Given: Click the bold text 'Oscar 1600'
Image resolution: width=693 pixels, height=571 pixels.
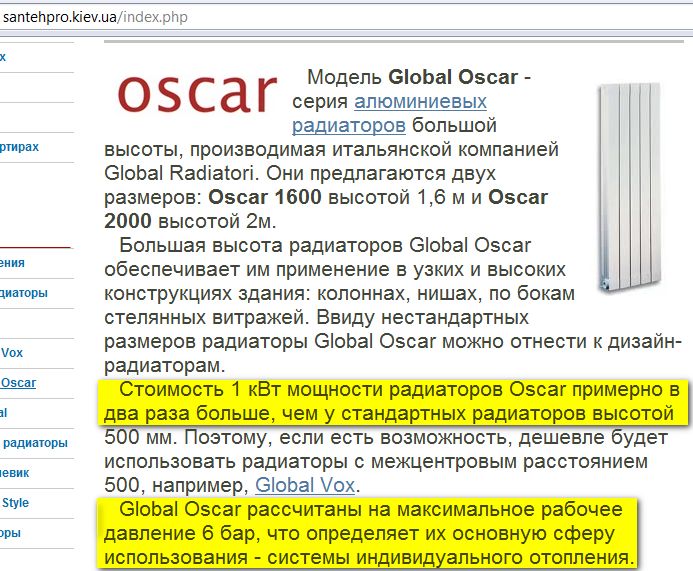Looking at the screenshot, I should [x=265, y=197].
